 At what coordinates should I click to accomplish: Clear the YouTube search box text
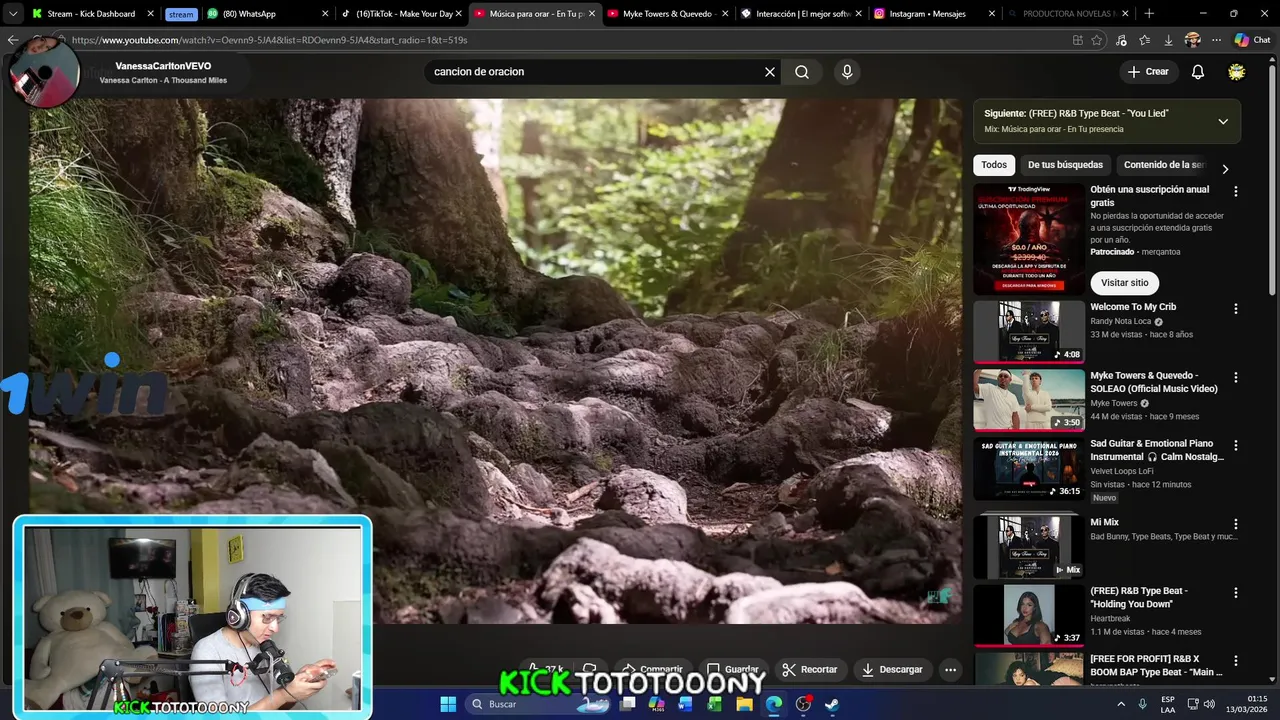click(770, 72)
